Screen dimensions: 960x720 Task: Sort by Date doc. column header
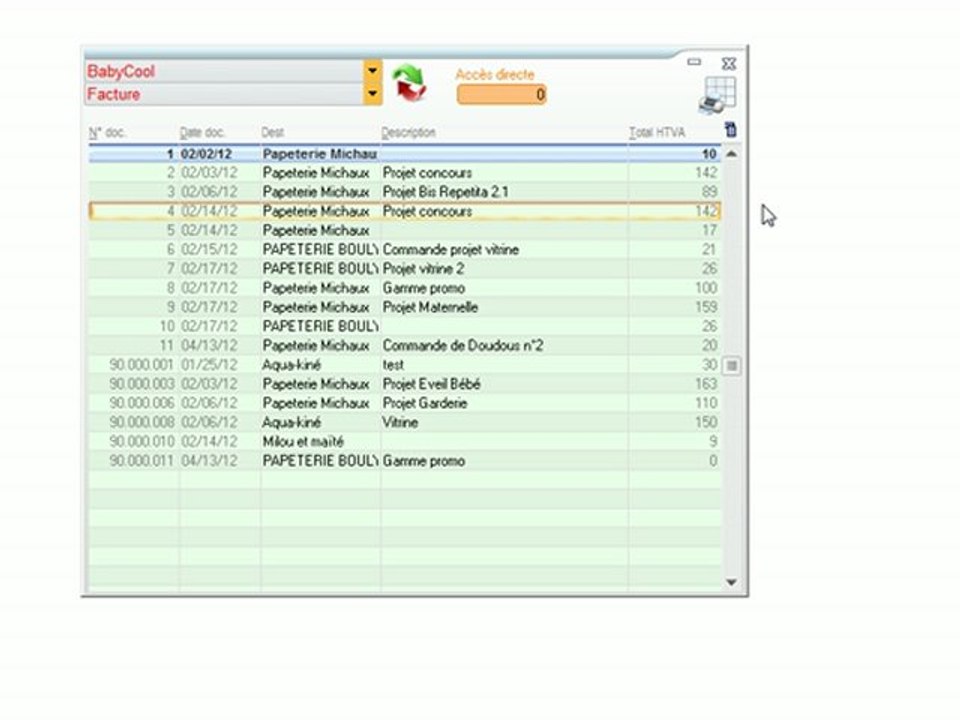tap(202, 133)
